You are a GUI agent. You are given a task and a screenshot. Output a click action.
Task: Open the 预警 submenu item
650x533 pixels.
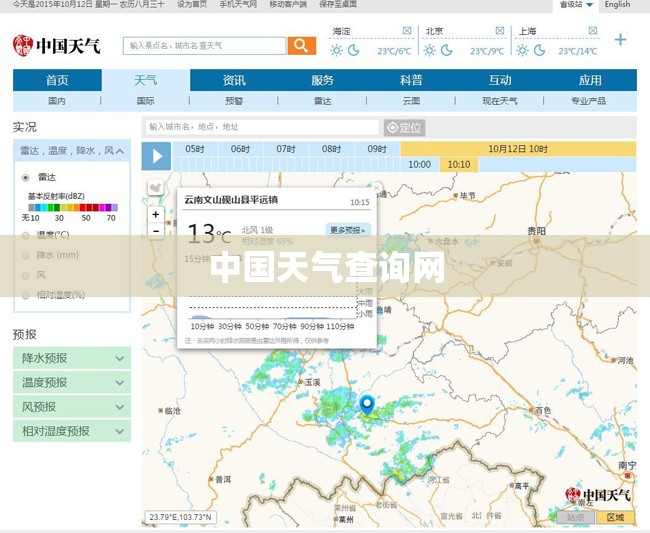[x=234, y=101]
